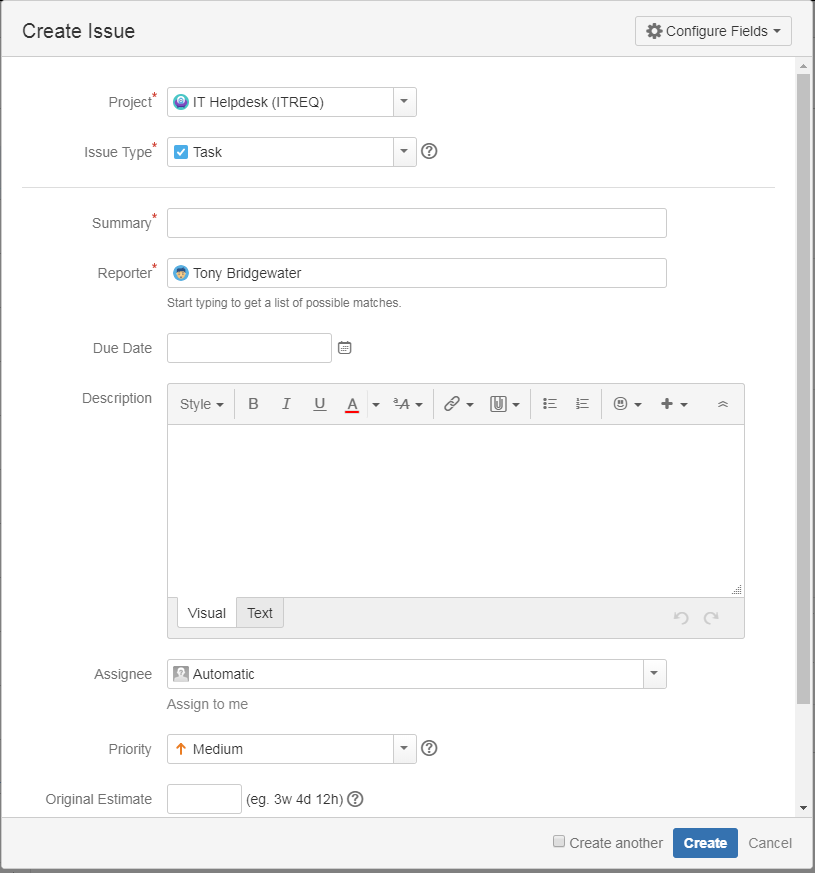Switch to the Text tab in Description
This screenshot has height=873, width=815.
(x=259, y=613)
